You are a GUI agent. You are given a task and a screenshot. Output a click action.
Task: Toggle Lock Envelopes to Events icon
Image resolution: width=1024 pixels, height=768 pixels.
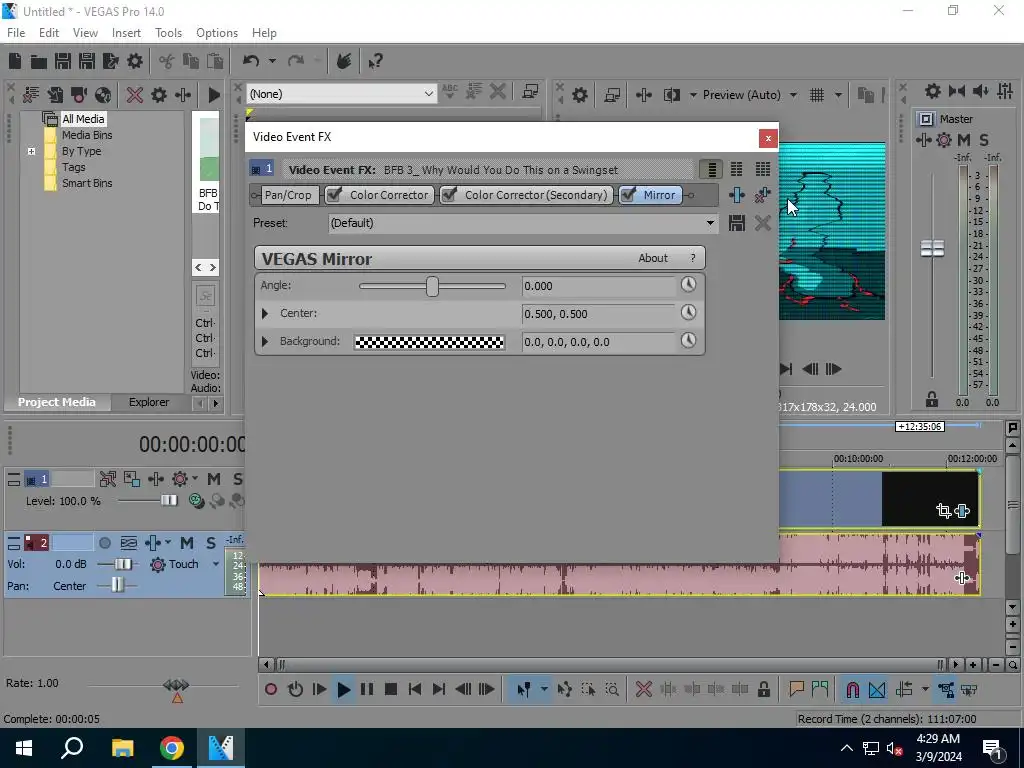pos(946,689)
